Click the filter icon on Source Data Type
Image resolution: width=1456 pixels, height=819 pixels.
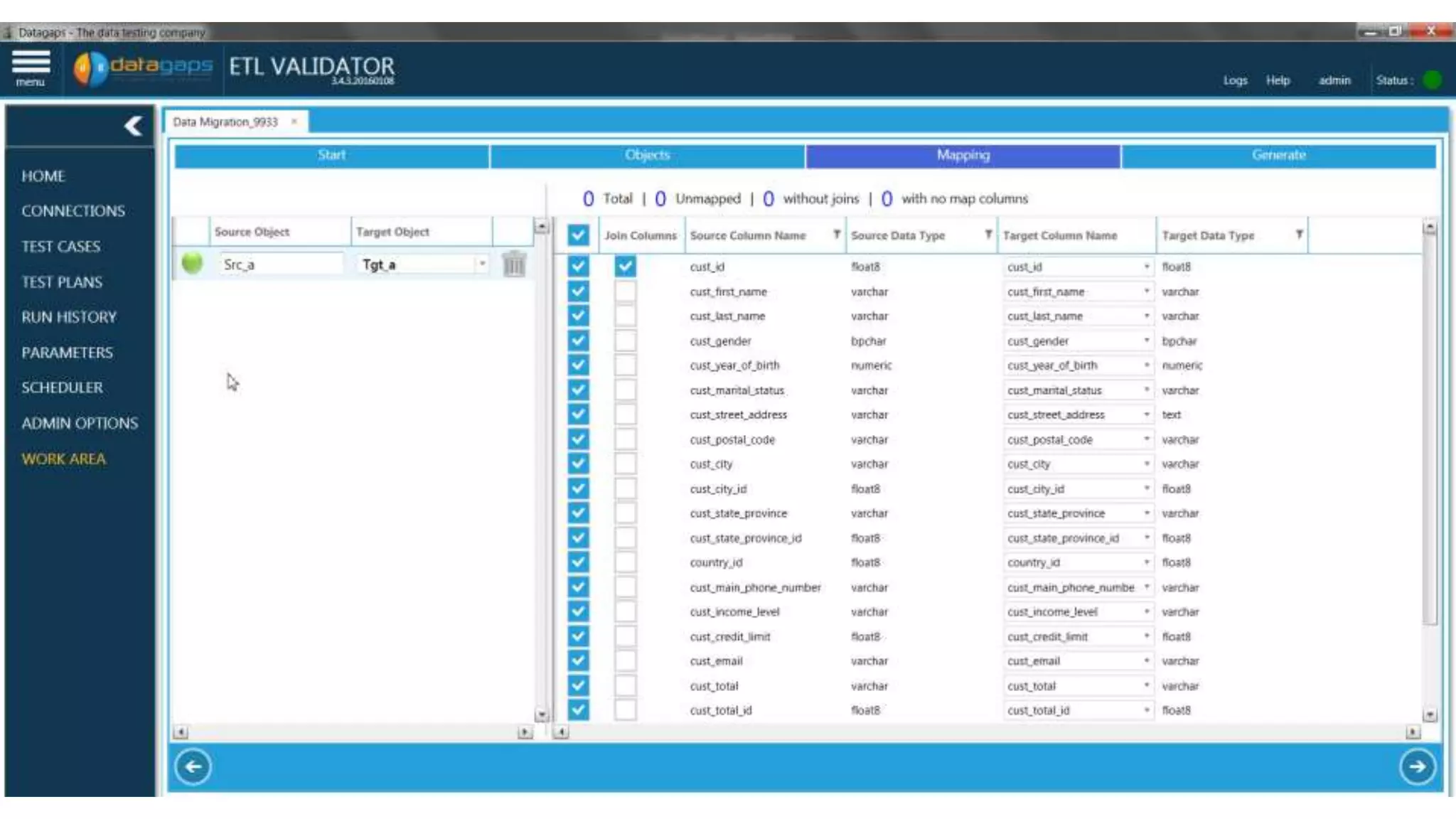(988, 235)
